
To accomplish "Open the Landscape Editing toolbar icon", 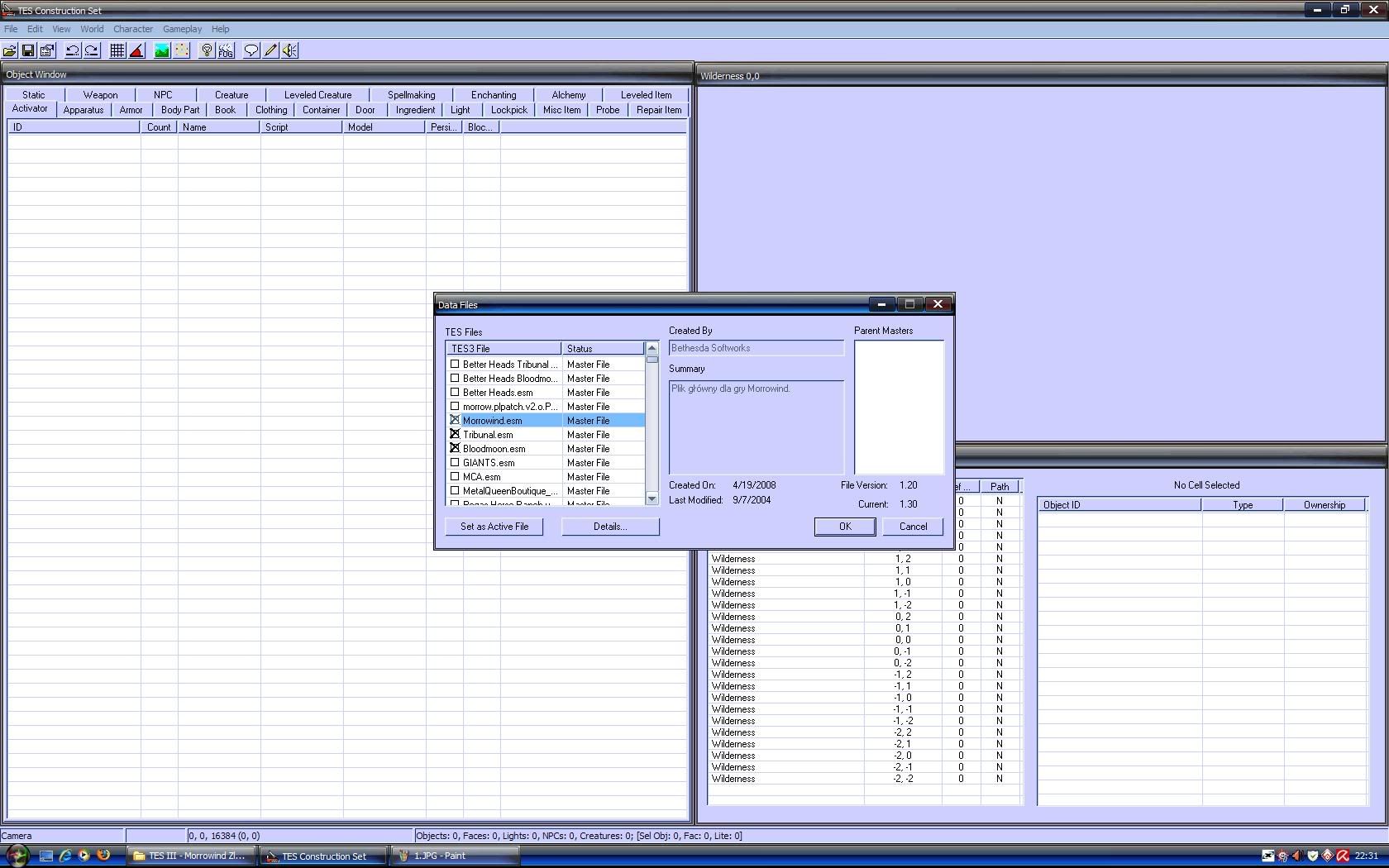I will point(162,50).
